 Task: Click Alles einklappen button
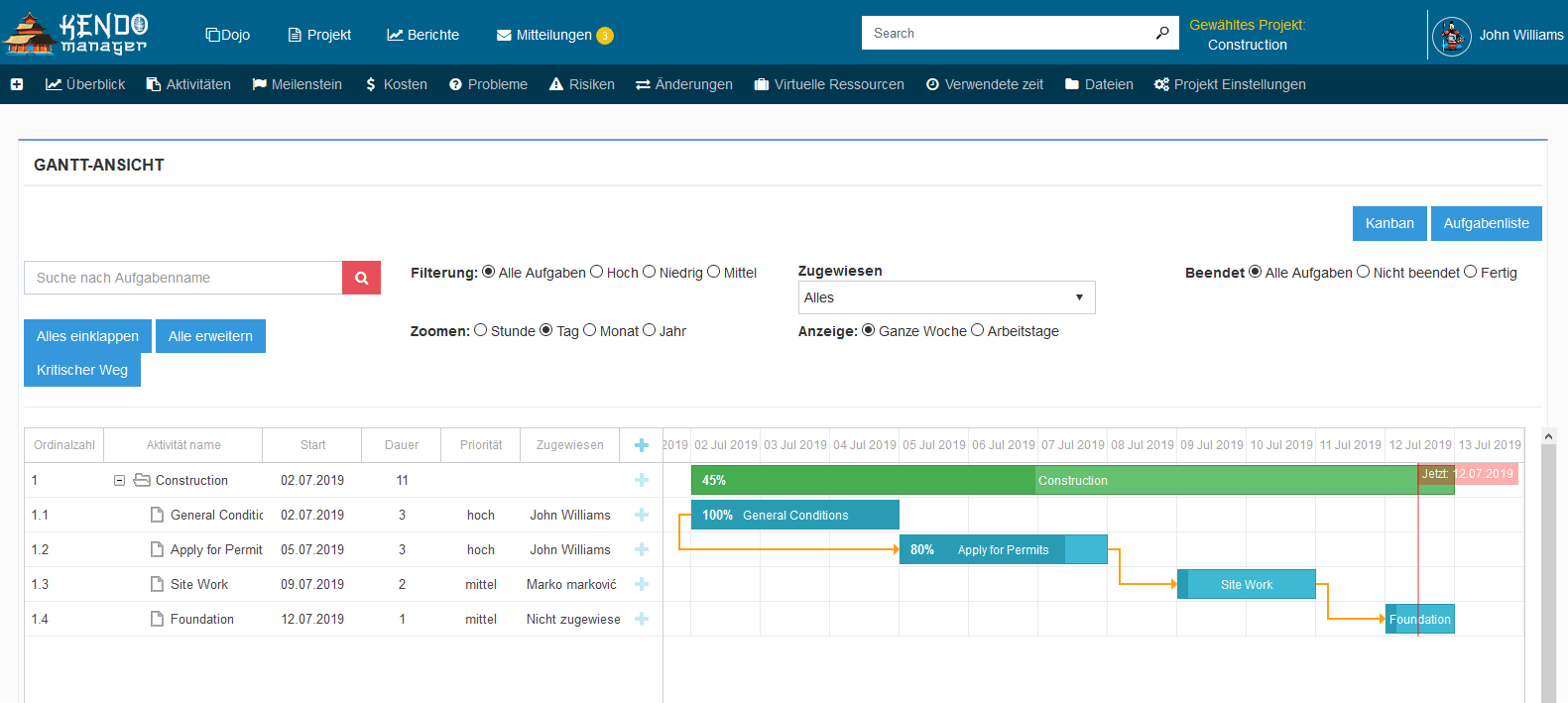click(87, 336)
